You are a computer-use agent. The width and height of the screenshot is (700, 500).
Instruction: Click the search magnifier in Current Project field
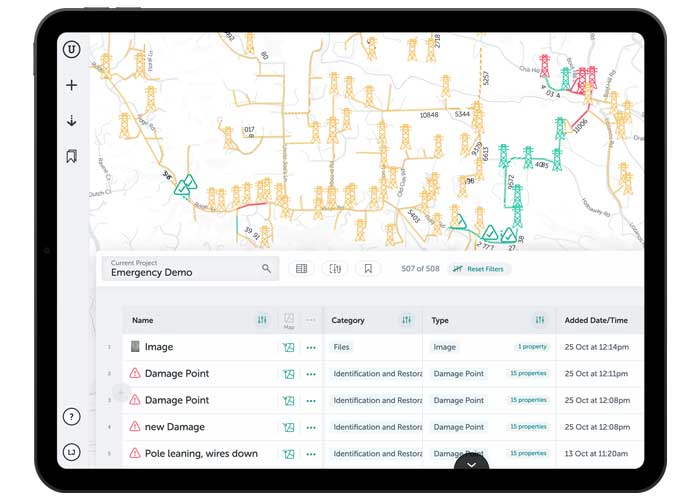(266, 268)
